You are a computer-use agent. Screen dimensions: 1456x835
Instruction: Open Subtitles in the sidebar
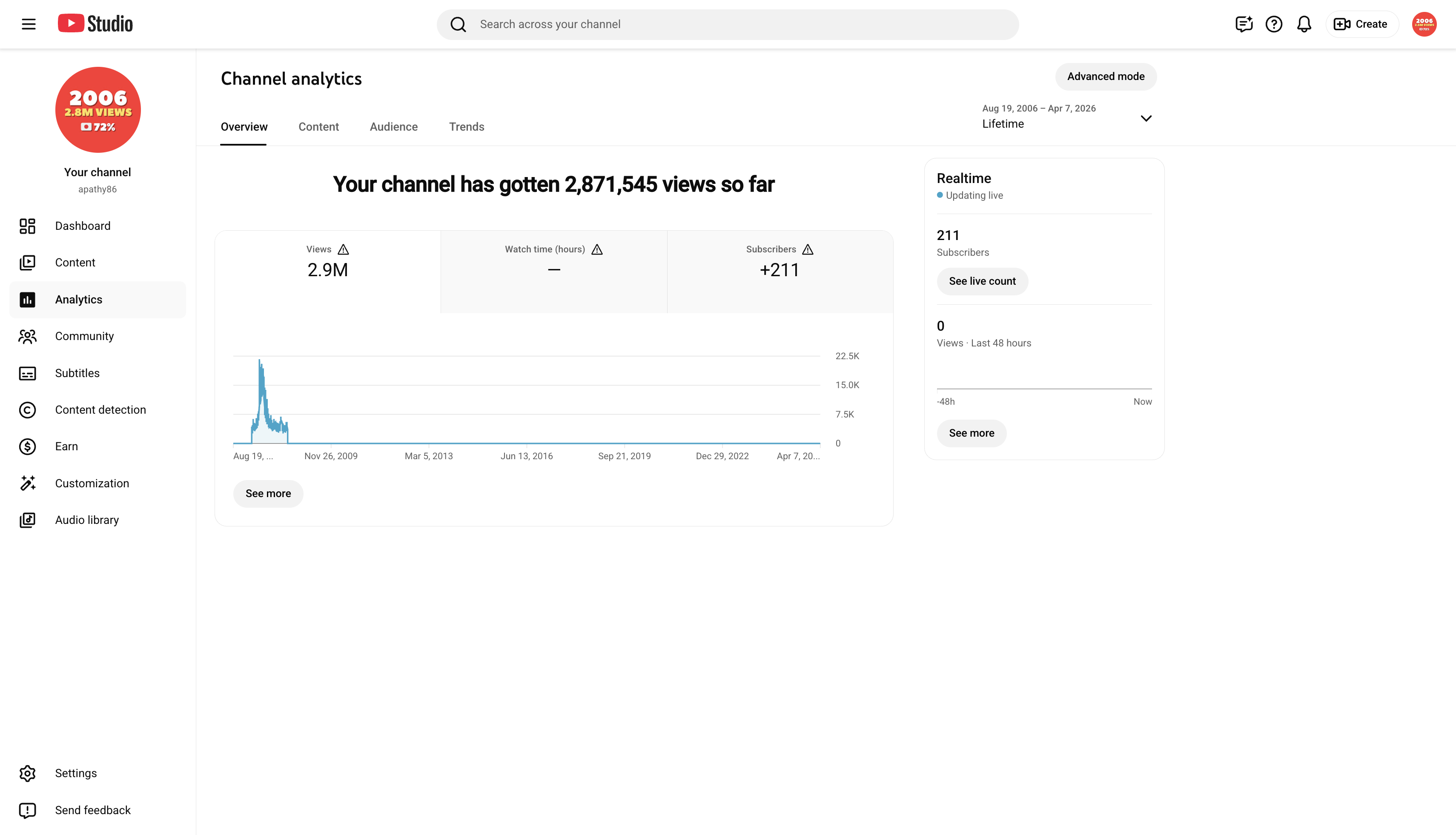[x=97, y=373]
